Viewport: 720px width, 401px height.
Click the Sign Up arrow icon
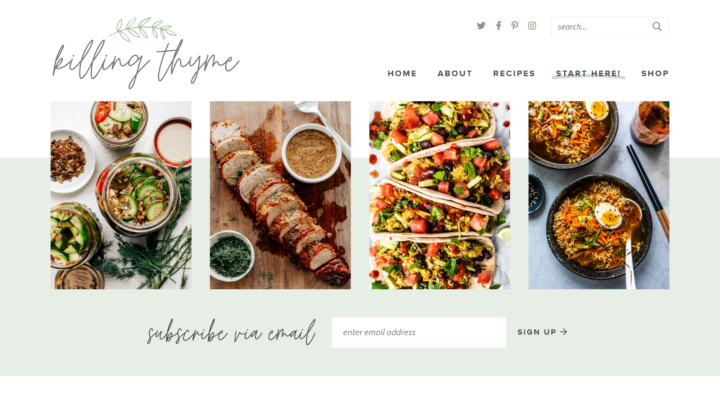point(564,332)
